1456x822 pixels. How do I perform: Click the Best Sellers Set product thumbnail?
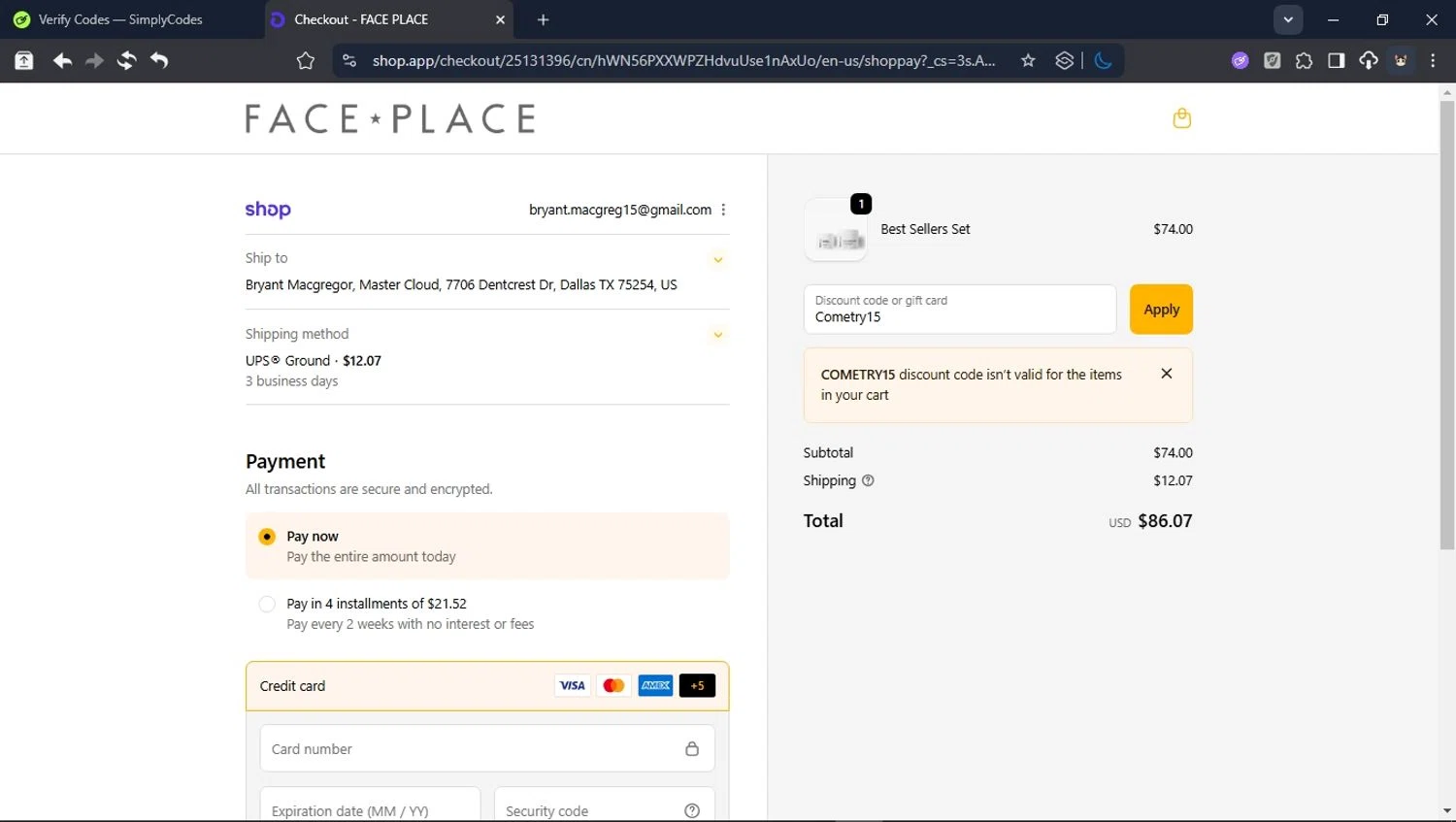[836, 230]
